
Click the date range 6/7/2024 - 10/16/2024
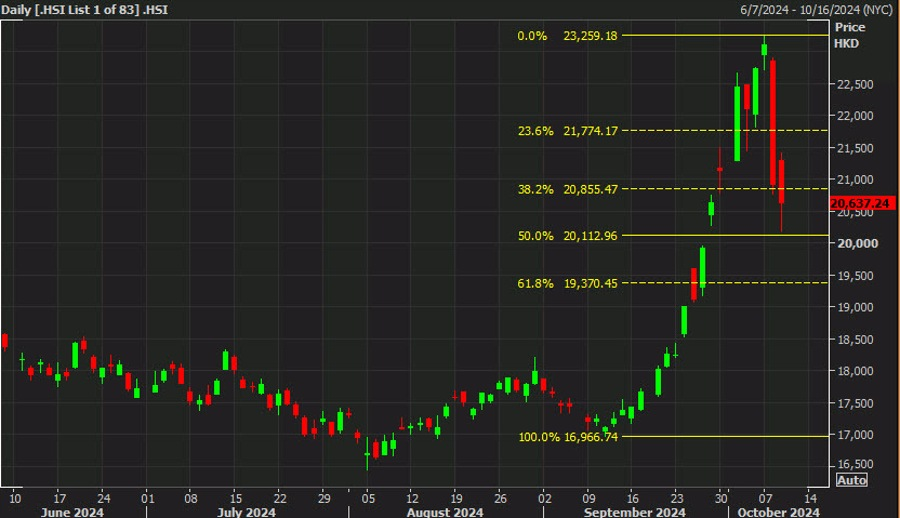coord(816,10)
